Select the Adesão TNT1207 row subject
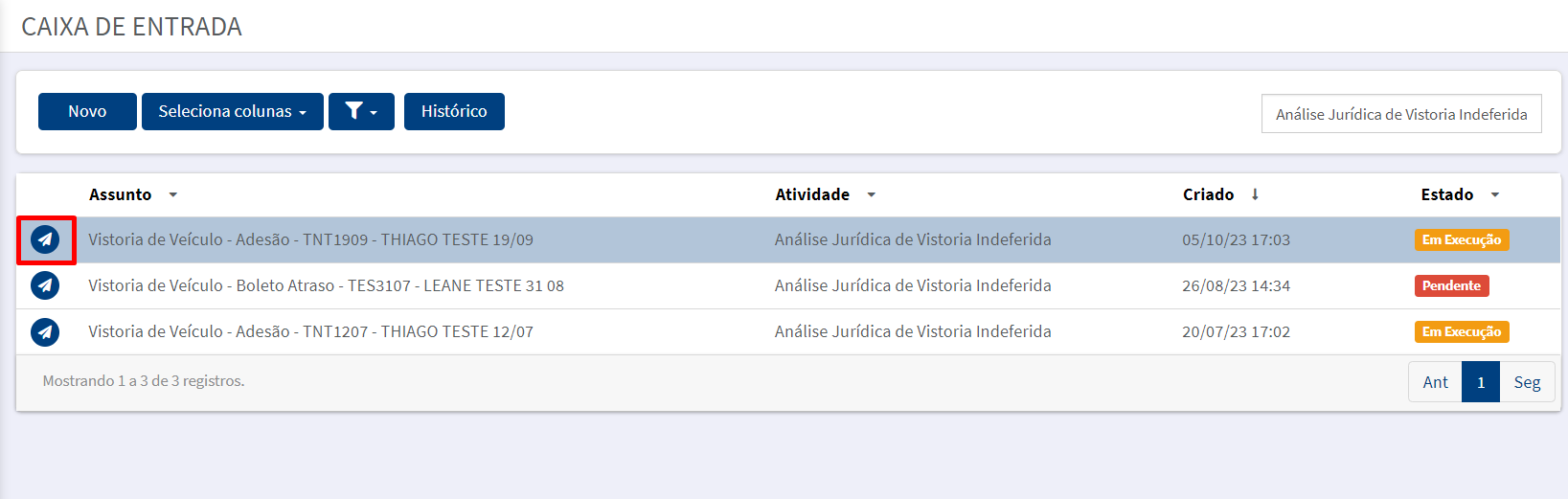This screenshot has width=1568, height=499. tap(310, 331)
